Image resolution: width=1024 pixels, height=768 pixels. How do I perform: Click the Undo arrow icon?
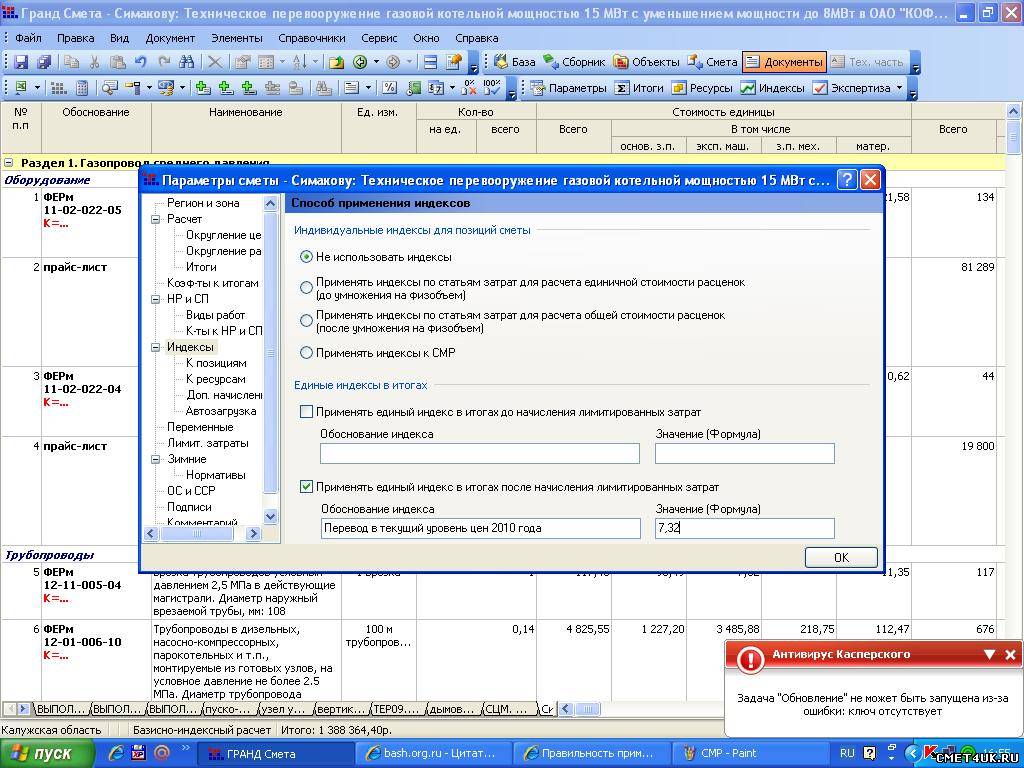(x=142, y=62)
